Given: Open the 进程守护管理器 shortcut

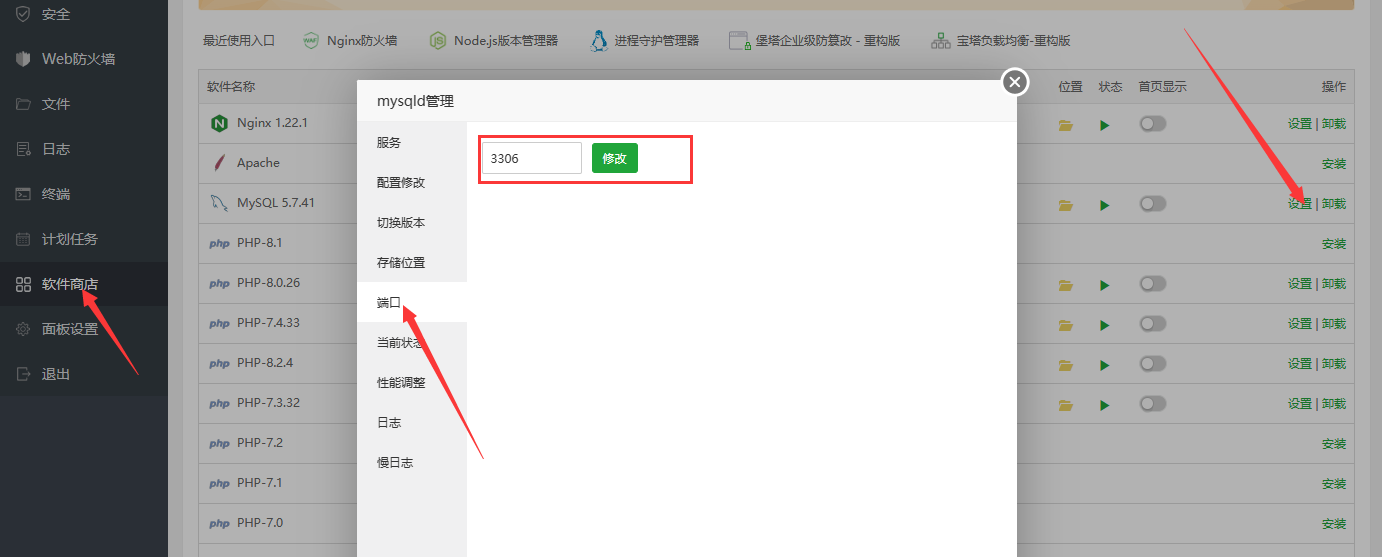Looking at the screenshot, I should (x=644, y=41).
